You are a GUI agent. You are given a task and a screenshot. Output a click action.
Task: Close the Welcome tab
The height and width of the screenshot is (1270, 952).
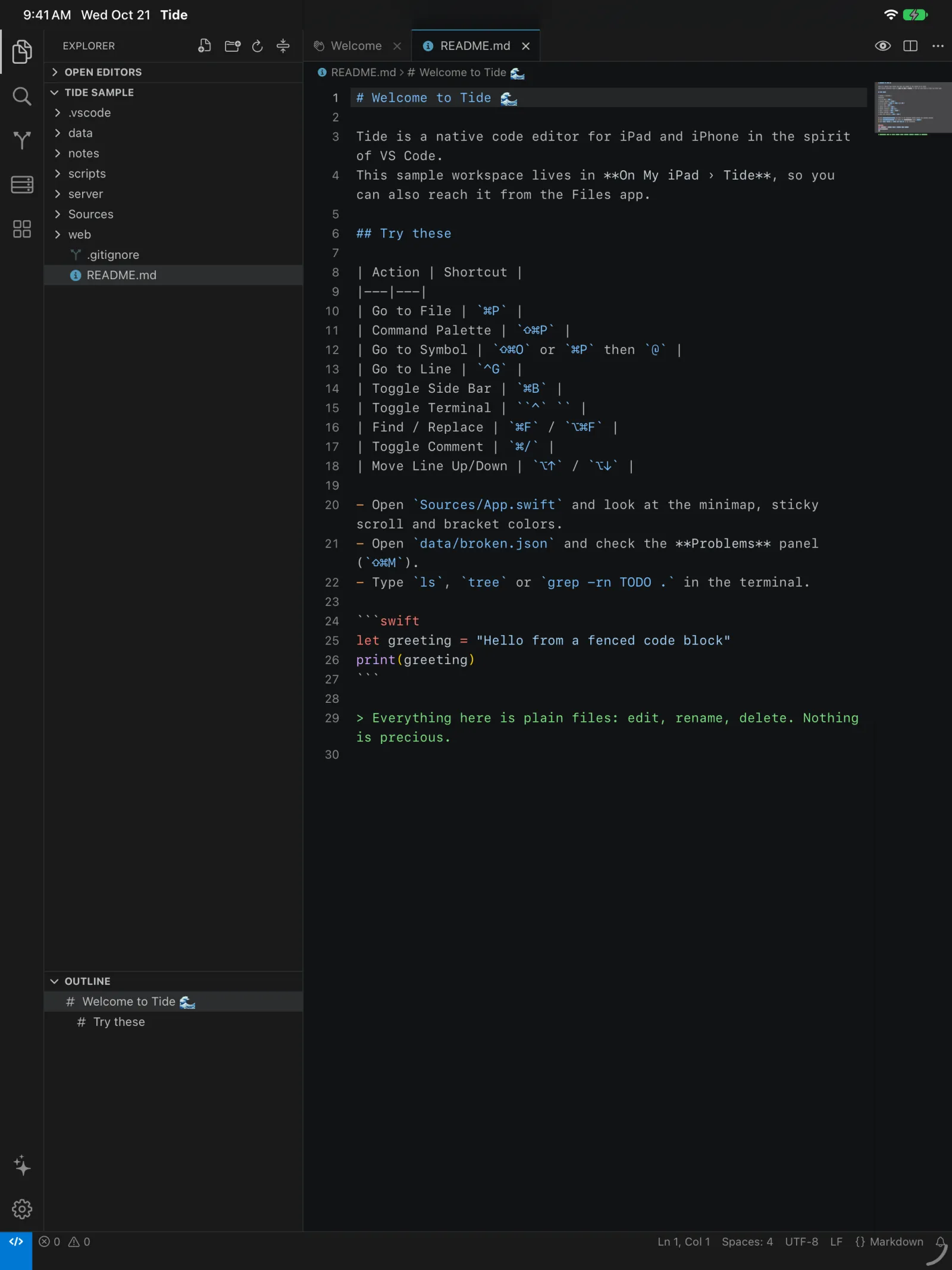pos(397,46)
